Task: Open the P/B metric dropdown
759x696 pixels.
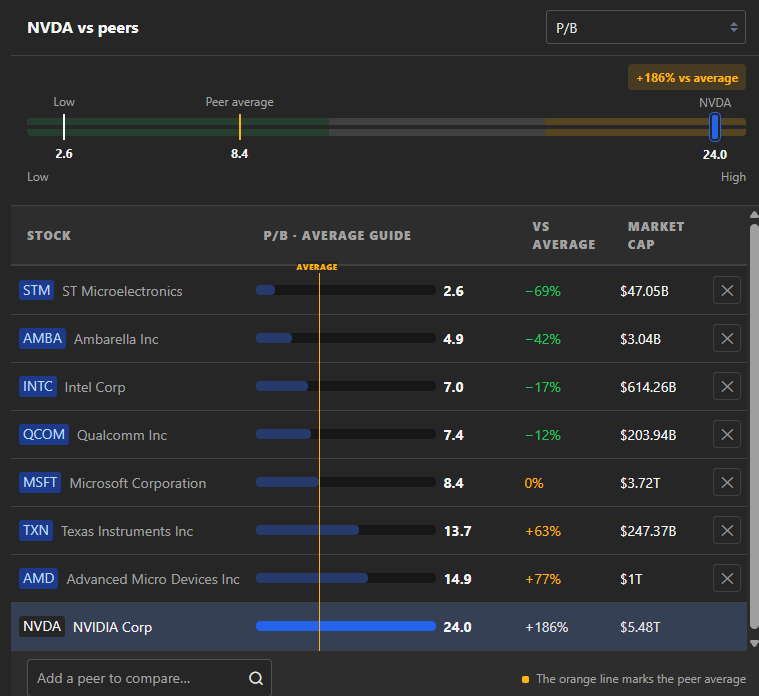Action: pyautogui.click(x=645, y=28)
